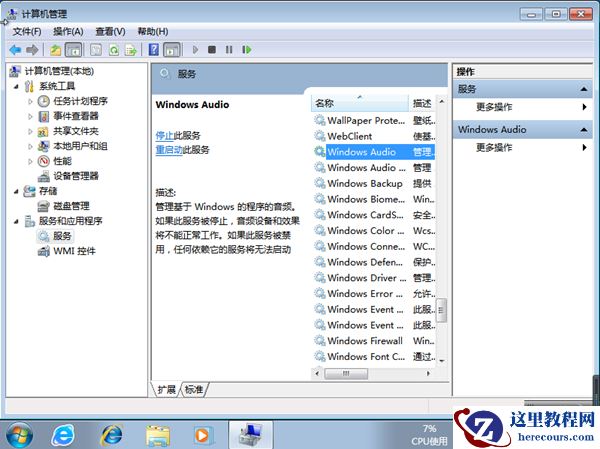
Task: Expand the 性能 node arrow
Action: (30, 162)
